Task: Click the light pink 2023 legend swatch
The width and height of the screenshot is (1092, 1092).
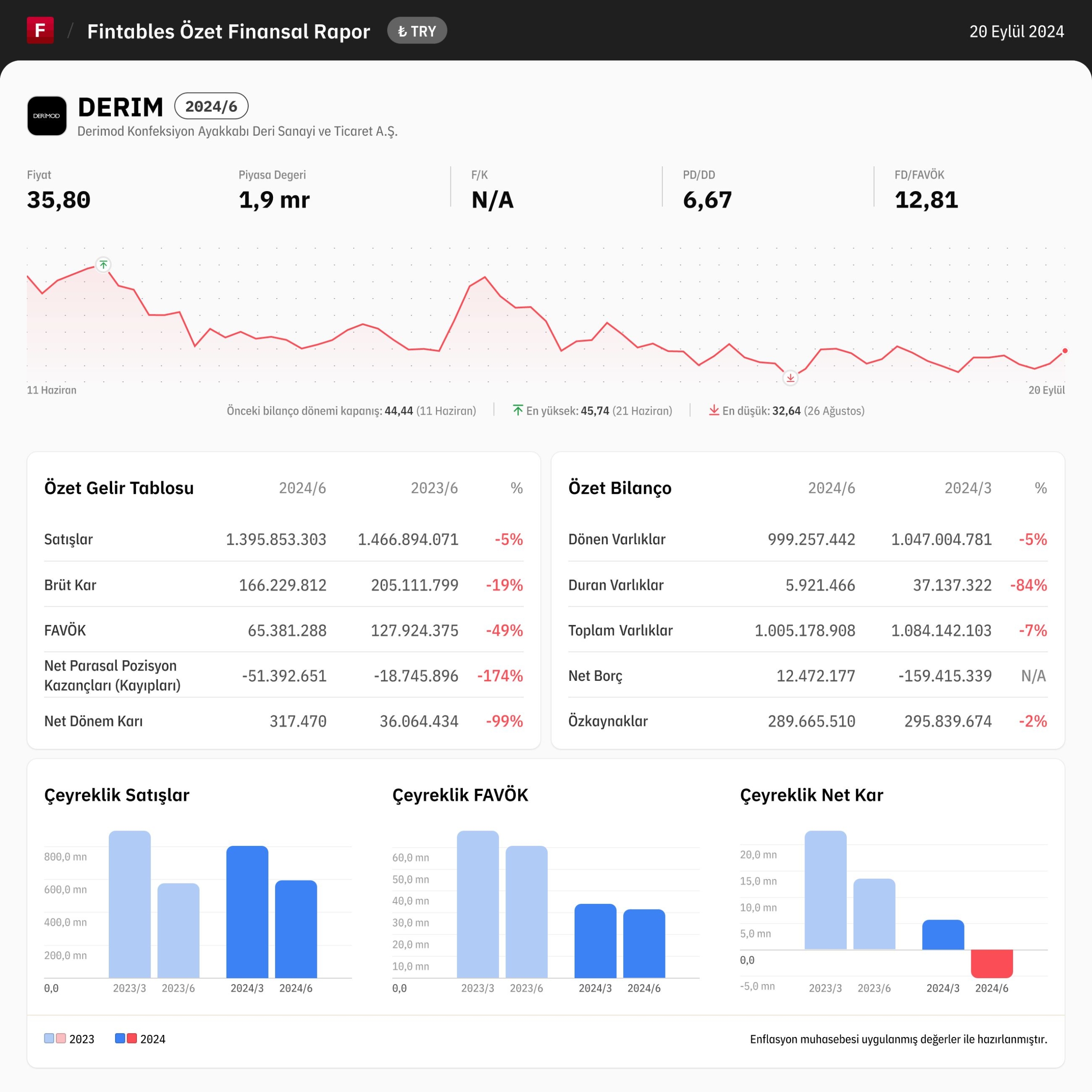Action: pyautogui.click(x=61, y=1038)
